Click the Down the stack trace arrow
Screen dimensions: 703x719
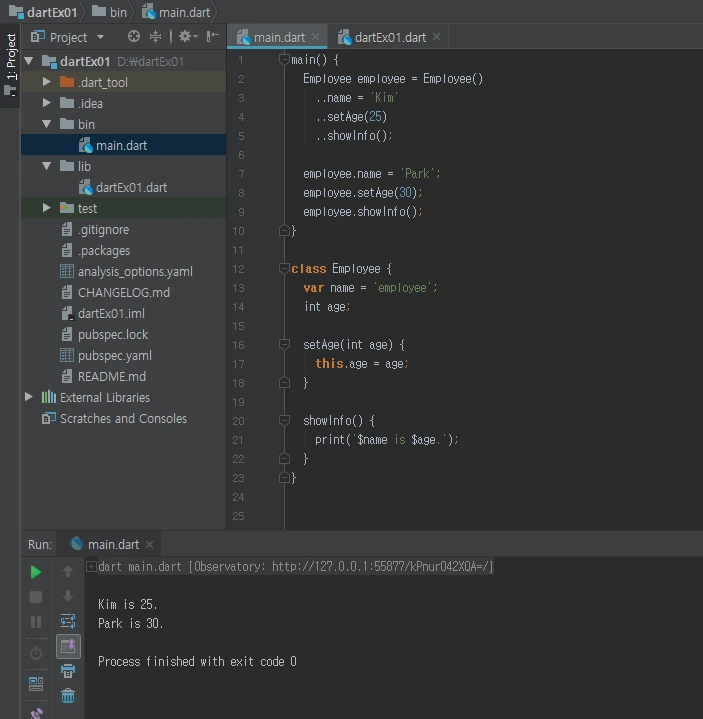pyautogui.click(x=68, y=596)
